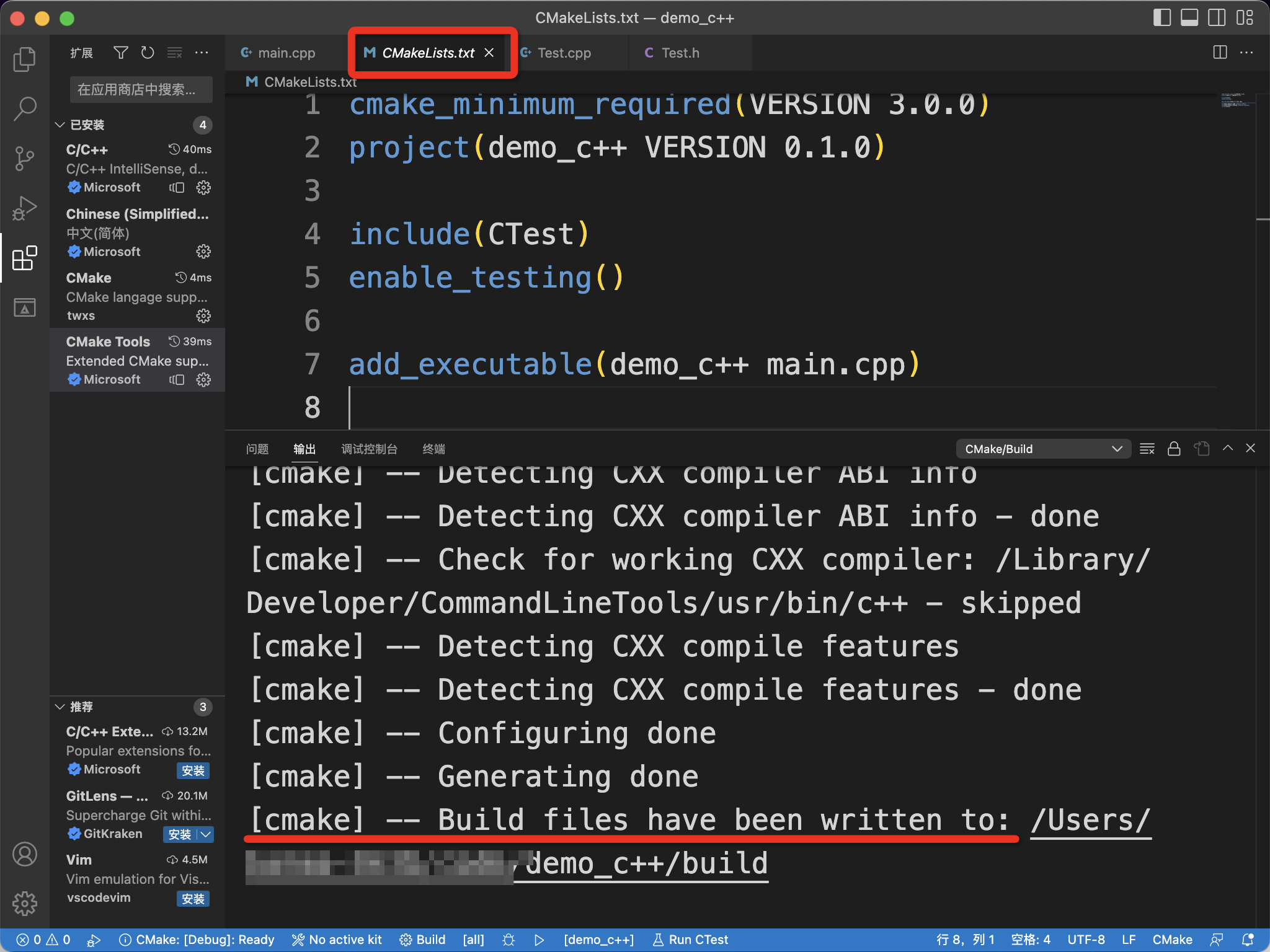This screenshot has width=1270, height=952.
Task: Open settings gear for CMake Tools extension
Action: [203, 379]
